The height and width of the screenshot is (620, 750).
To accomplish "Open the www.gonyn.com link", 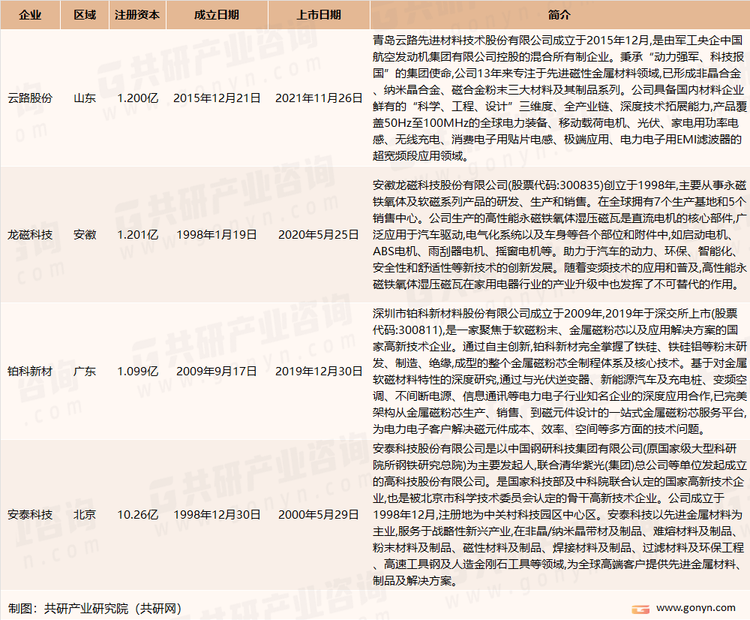I will point(695,608).
